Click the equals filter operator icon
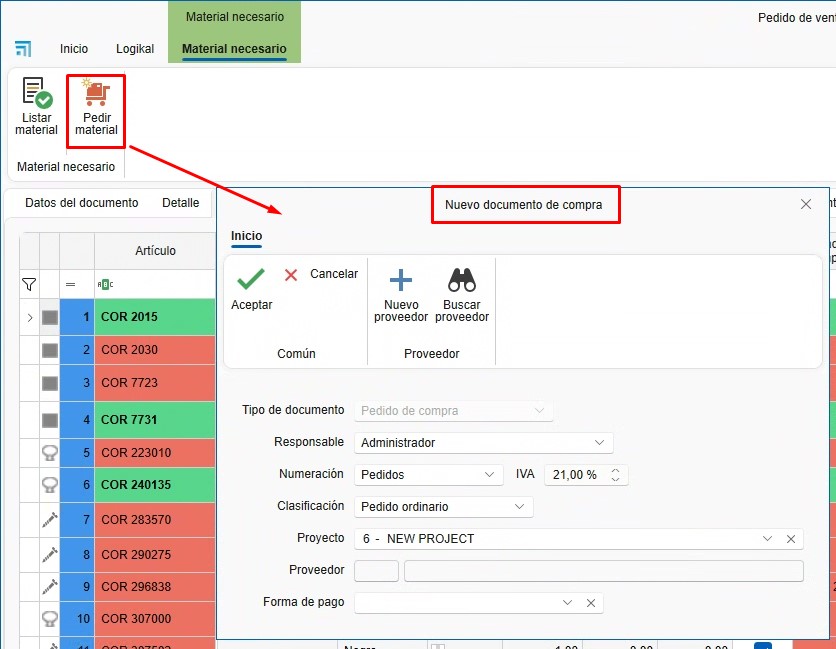Image resolution: width=836 pixels, height=649 pixels. click(x=70, y=285)
